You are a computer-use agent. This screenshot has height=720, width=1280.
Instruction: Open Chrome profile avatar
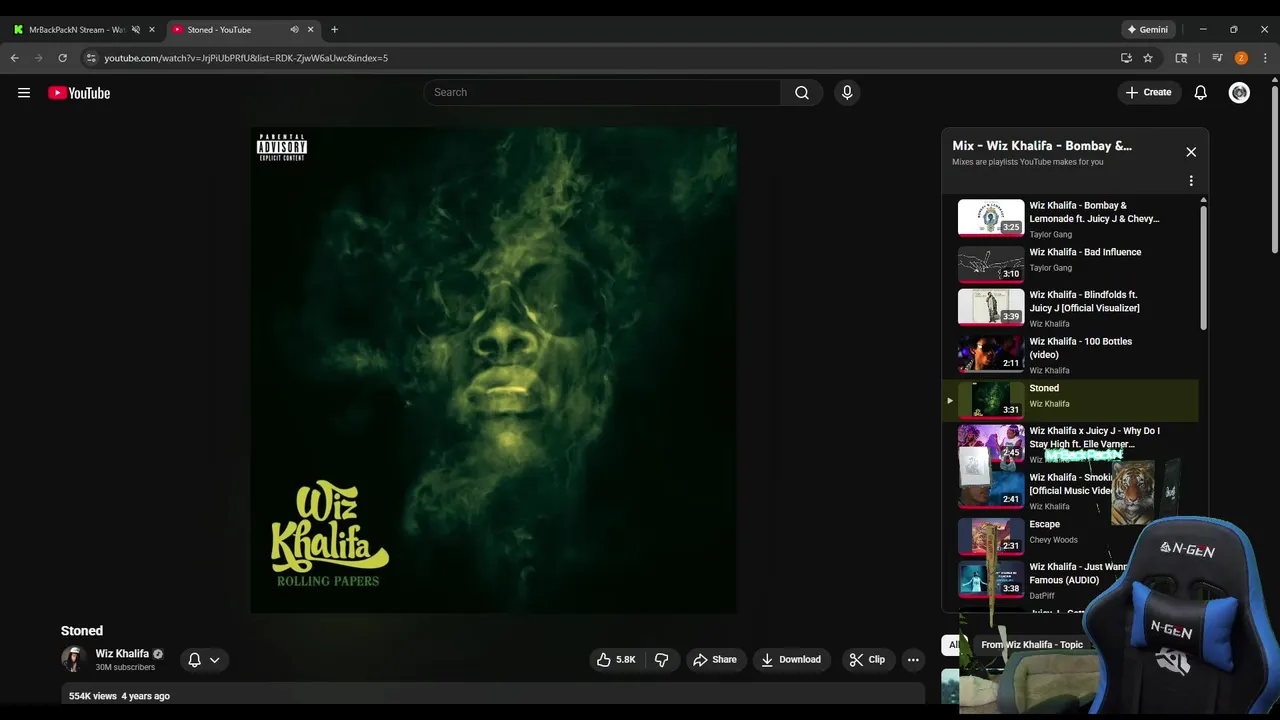[1241, 58]
